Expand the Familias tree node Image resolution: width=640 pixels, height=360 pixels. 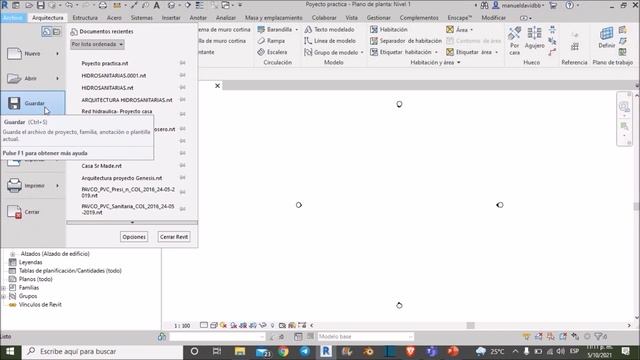(x=4, y=288)
